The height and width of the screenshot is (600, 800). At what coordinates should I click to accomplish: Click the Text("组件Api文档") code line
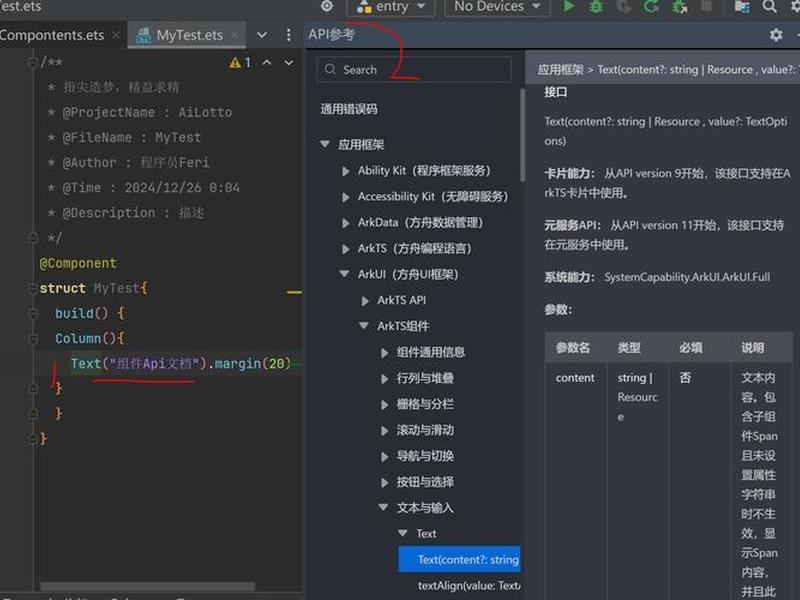point(181,364)
